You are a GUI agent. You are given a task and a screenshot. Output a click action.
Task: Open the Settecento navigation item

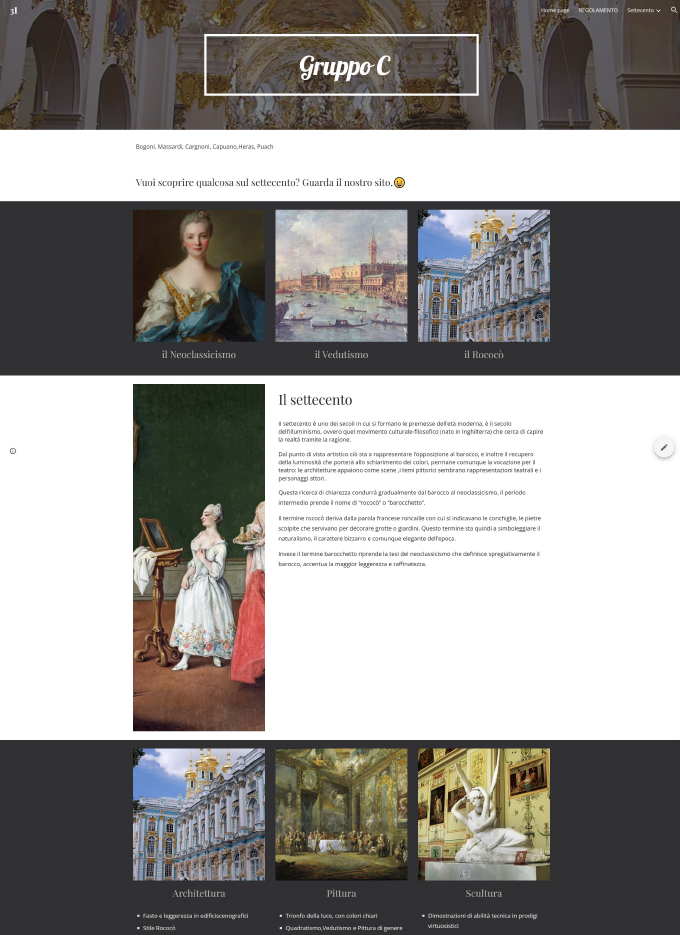(x=640, y=10)
